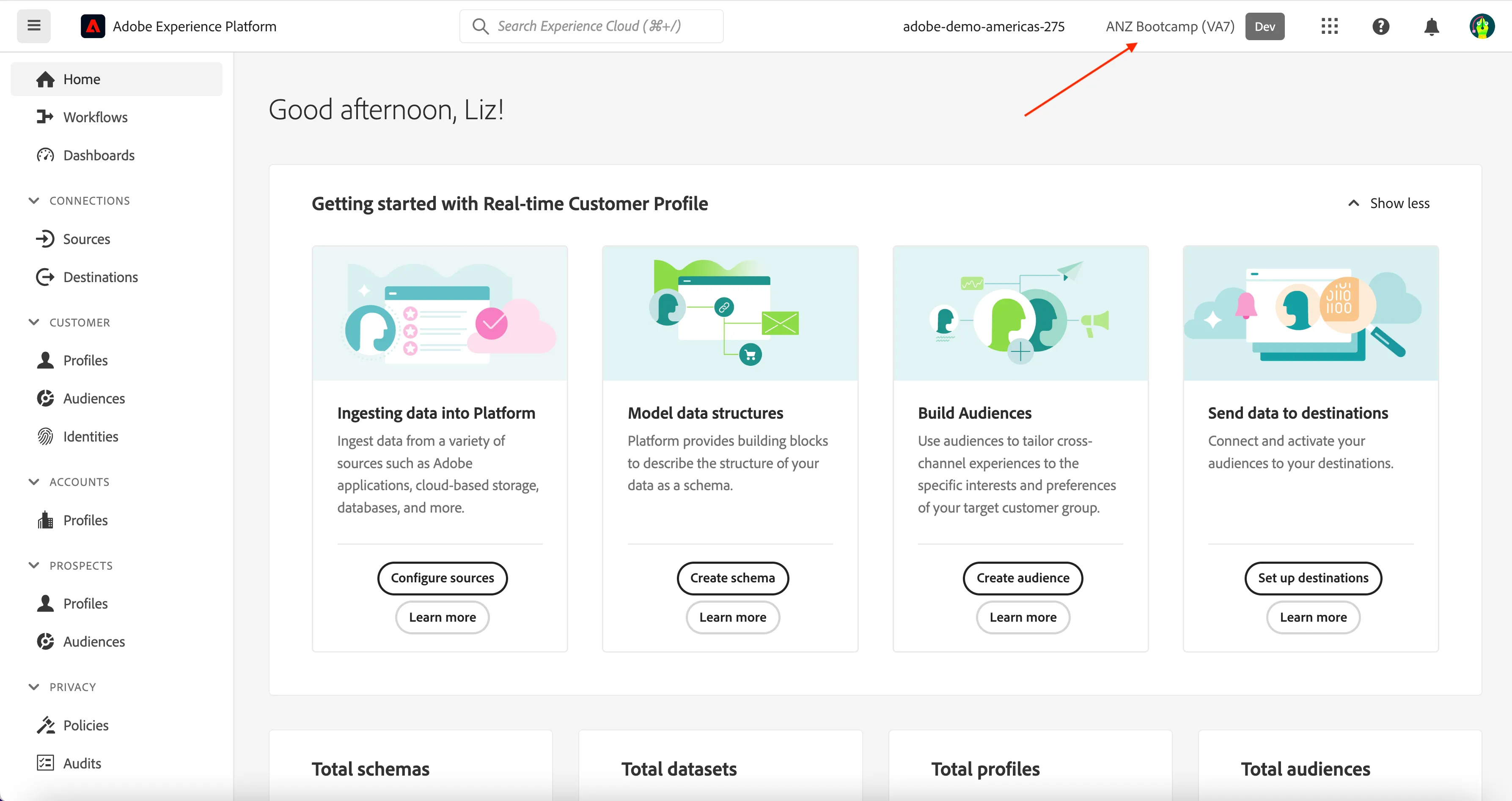The height and width of the screenshot is (801, 1512).
Task: Click Learn more under Model data structures
Action: [x=733, y=617]
